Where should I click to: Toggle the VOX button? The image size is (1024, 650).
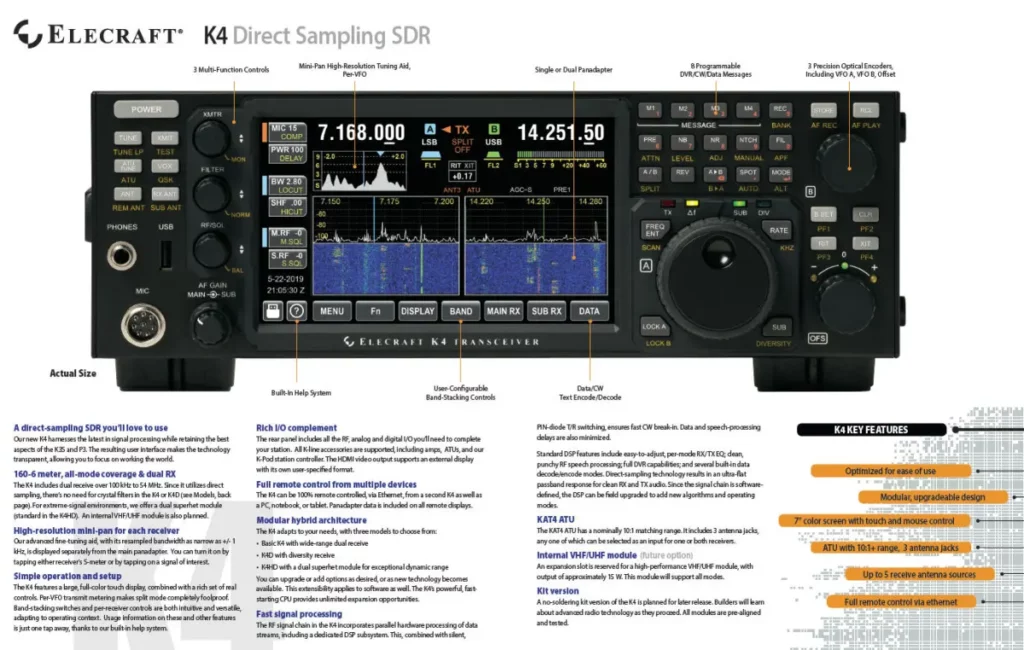(165, 166)
